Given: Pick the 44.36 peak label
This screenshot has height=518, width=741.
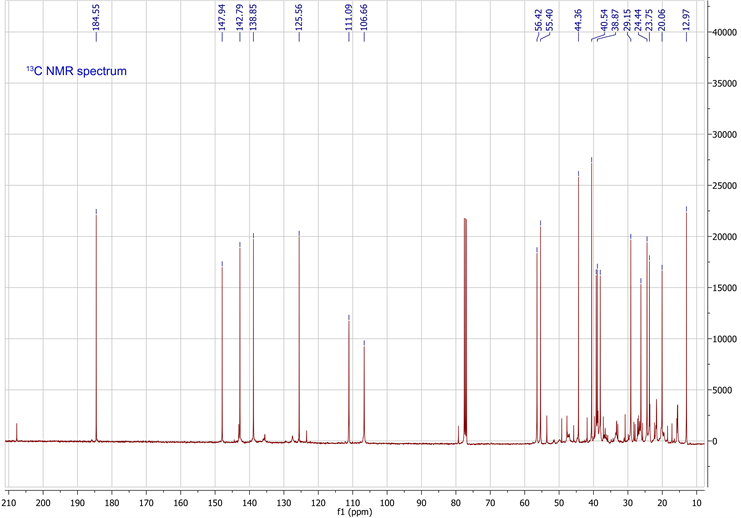Looking at the screenshot, I should [578, 20].
